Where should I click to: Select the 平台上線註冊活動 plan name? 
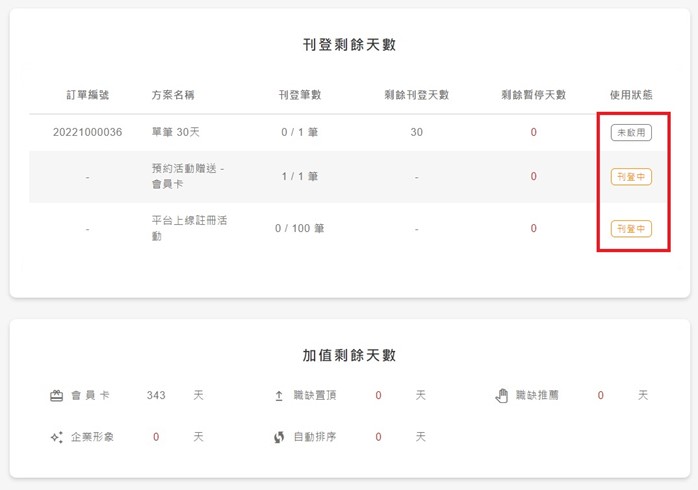point(189,228)
